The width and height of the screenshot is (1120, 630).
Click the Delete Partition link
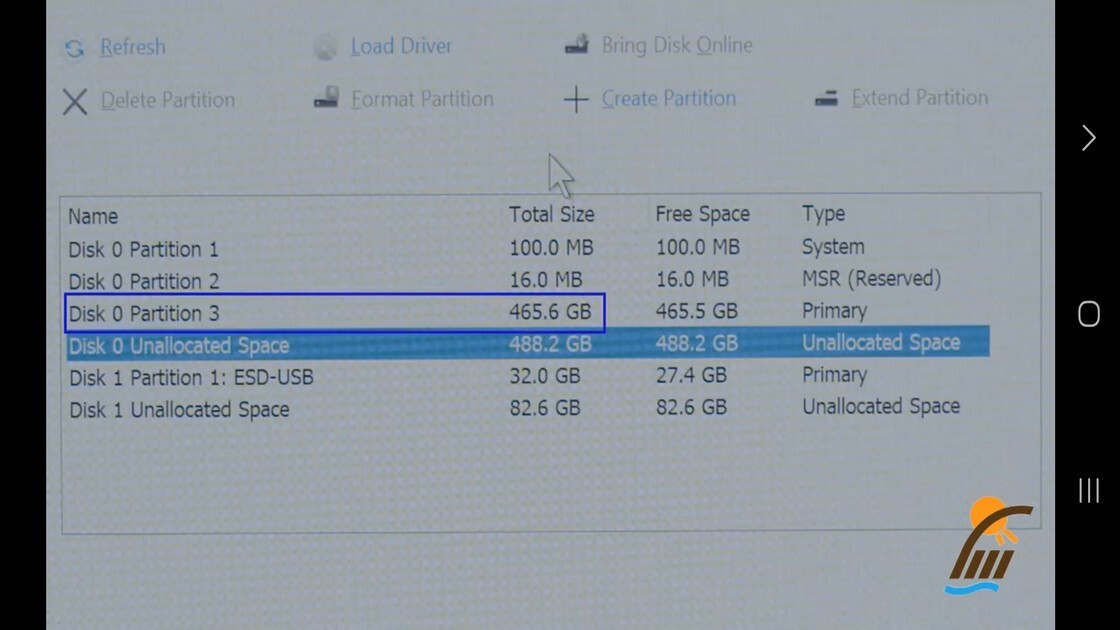(x=168, y=100)
